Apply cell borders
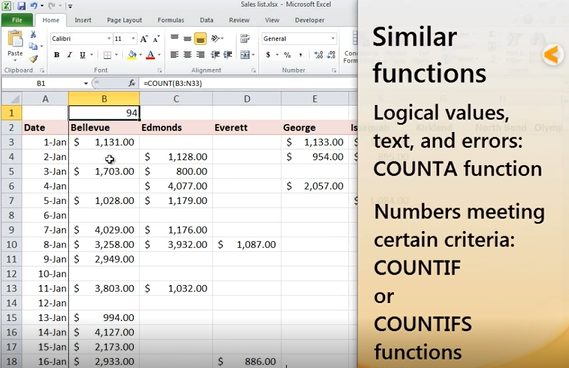The width and height of the screenshot is (569, 368). (107, 55)
